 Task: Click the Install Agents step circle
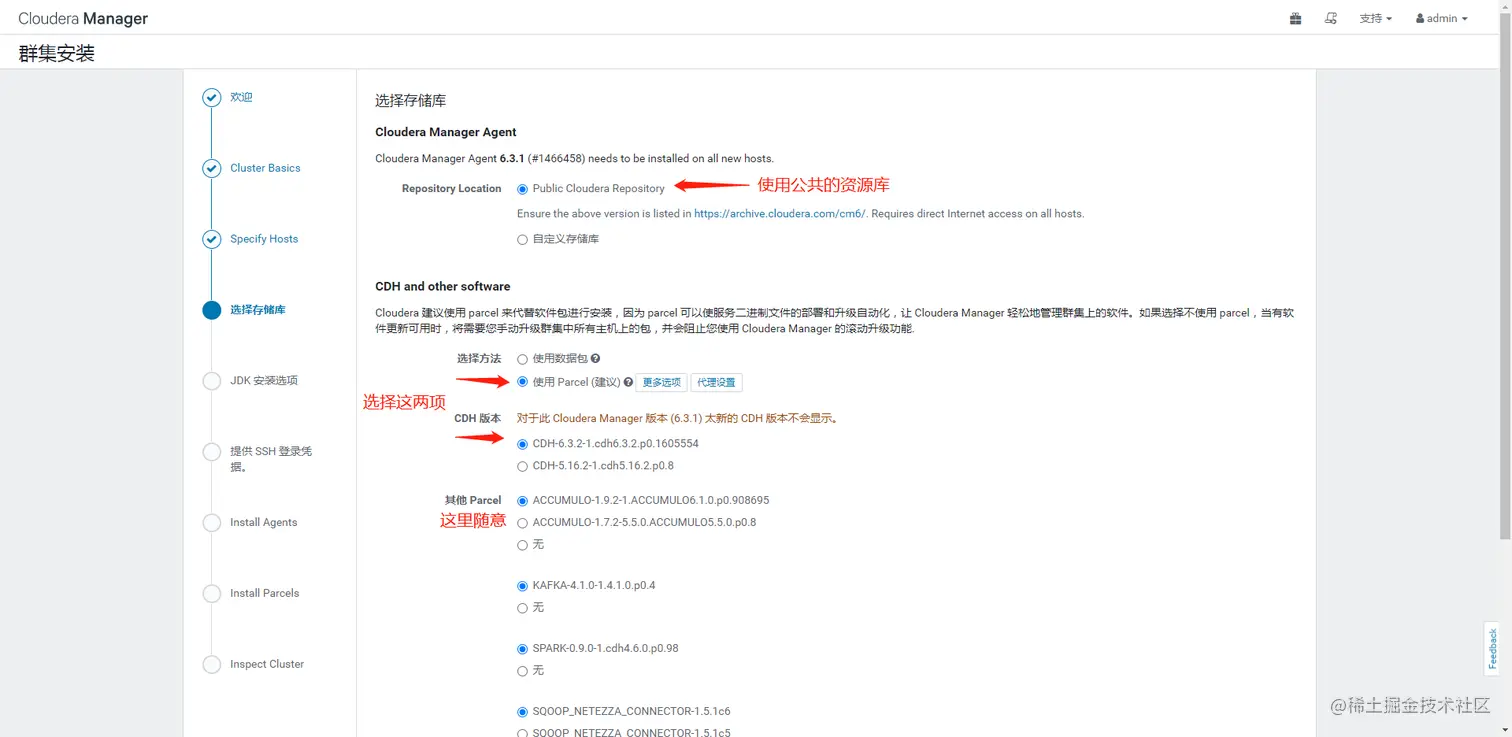211,523
